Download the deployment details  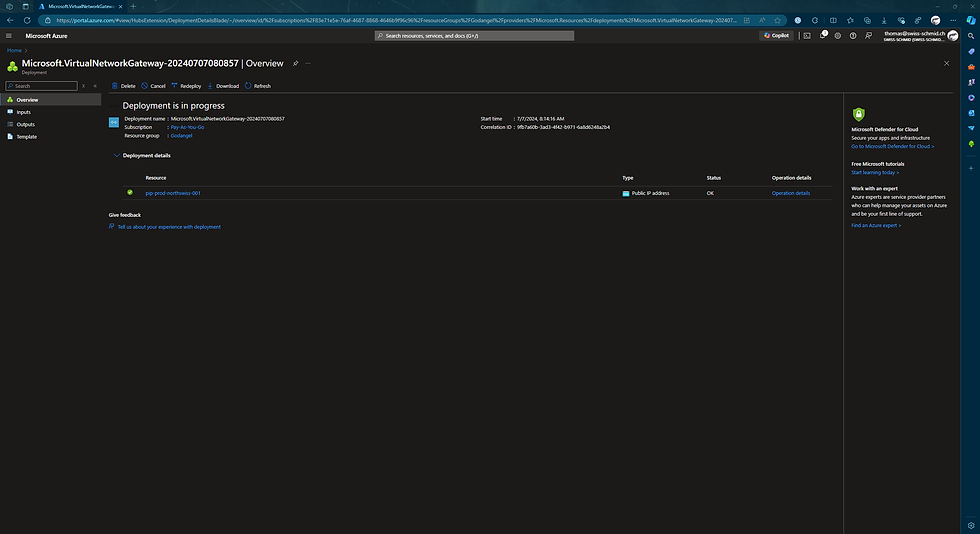coord(223,86)
